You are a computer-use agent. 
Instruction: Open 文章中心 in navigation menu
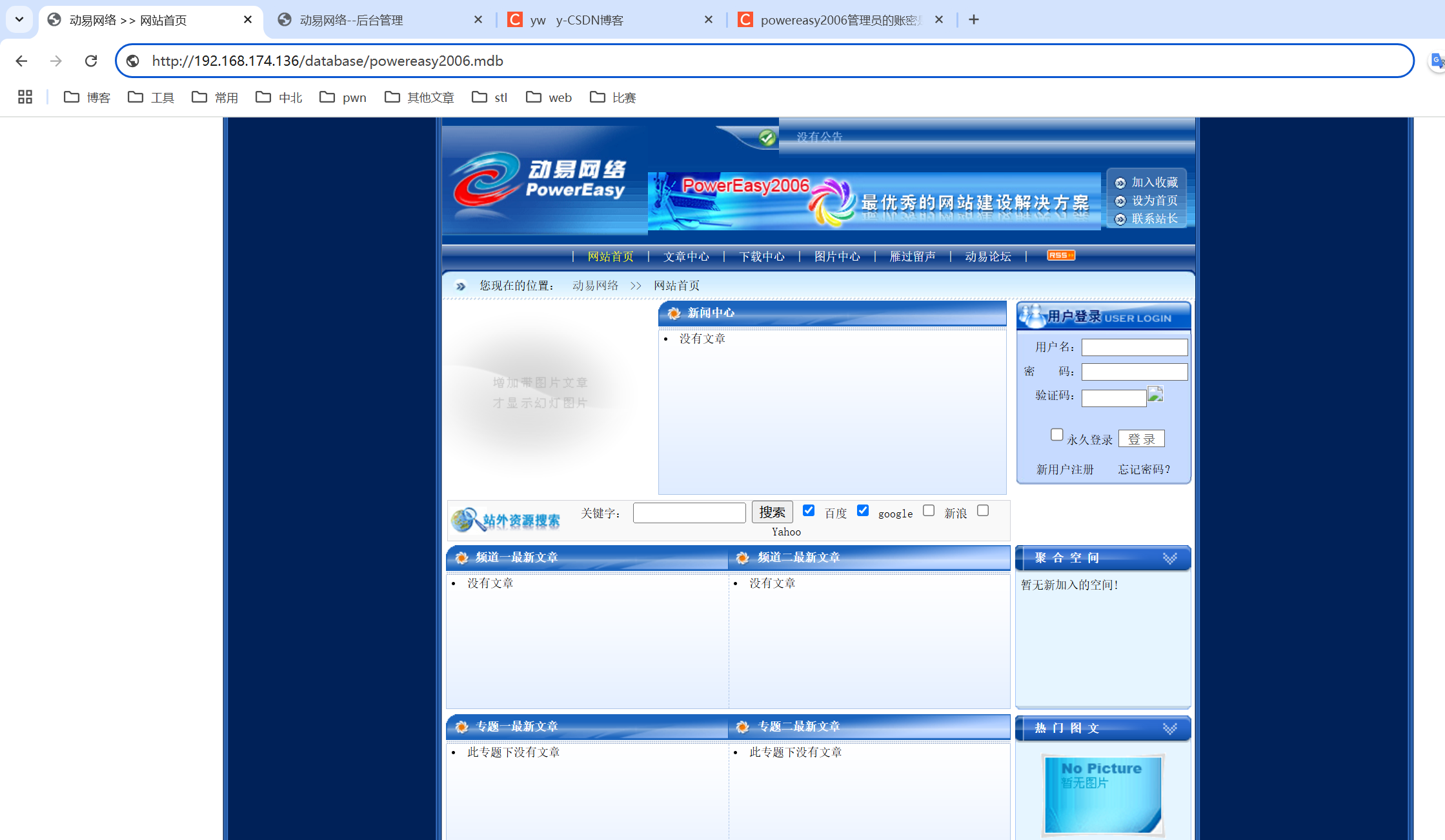pos(686,257)
